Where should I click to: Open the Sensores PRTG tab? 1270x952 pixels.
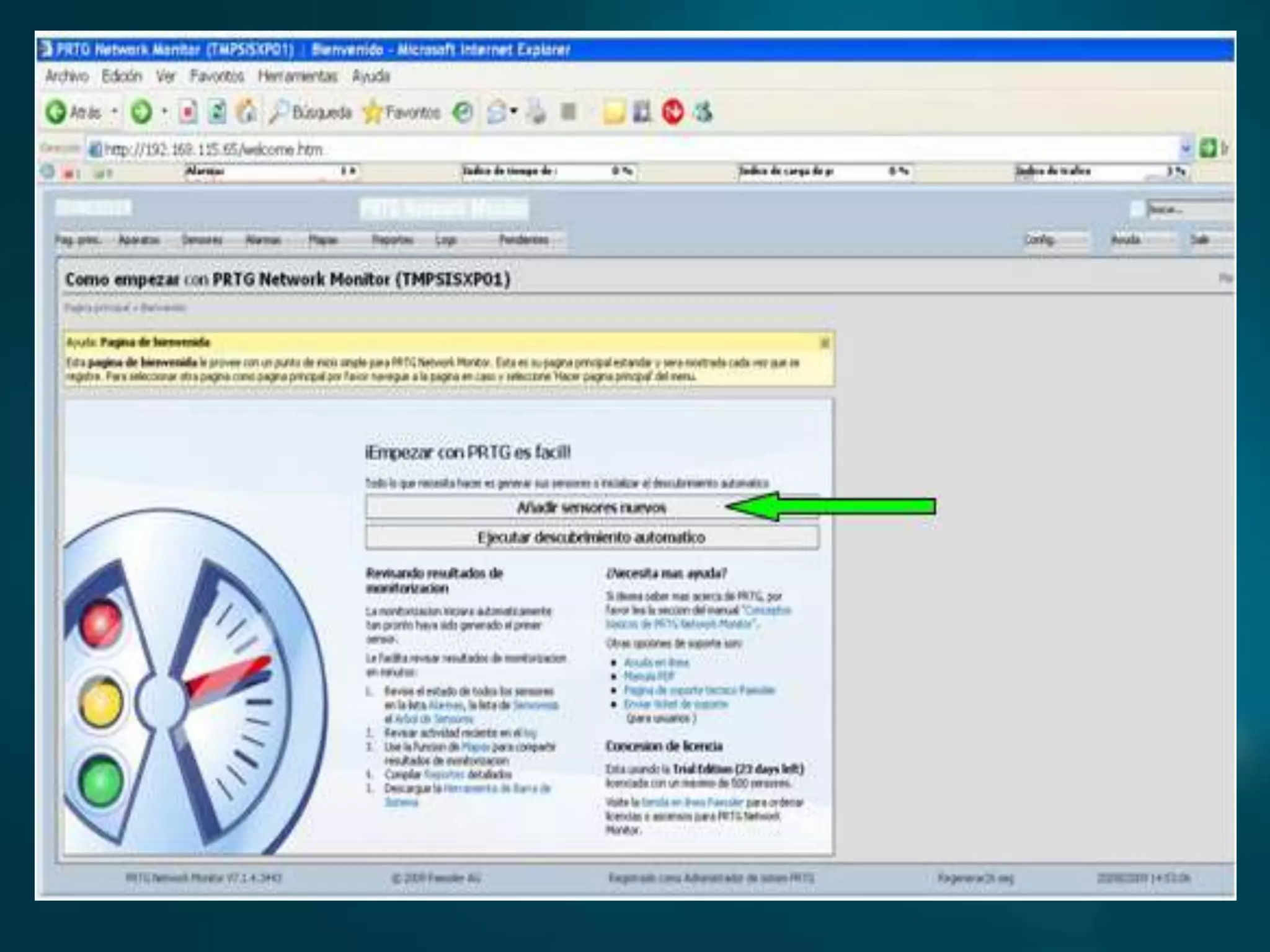[202, 240]
